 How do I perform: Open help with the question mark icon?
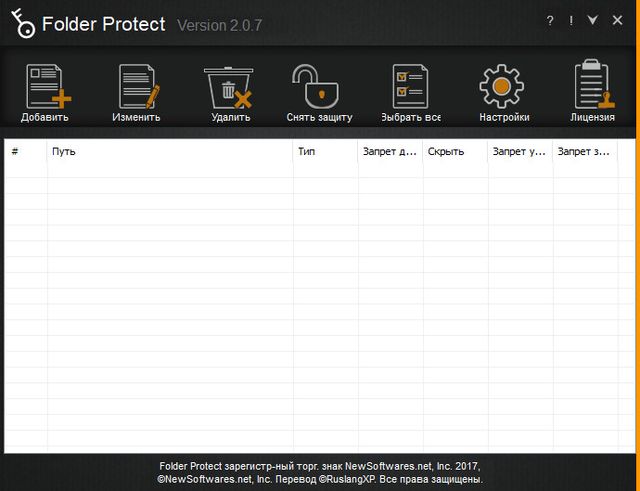pyautogui.click(x=550, y=21)
